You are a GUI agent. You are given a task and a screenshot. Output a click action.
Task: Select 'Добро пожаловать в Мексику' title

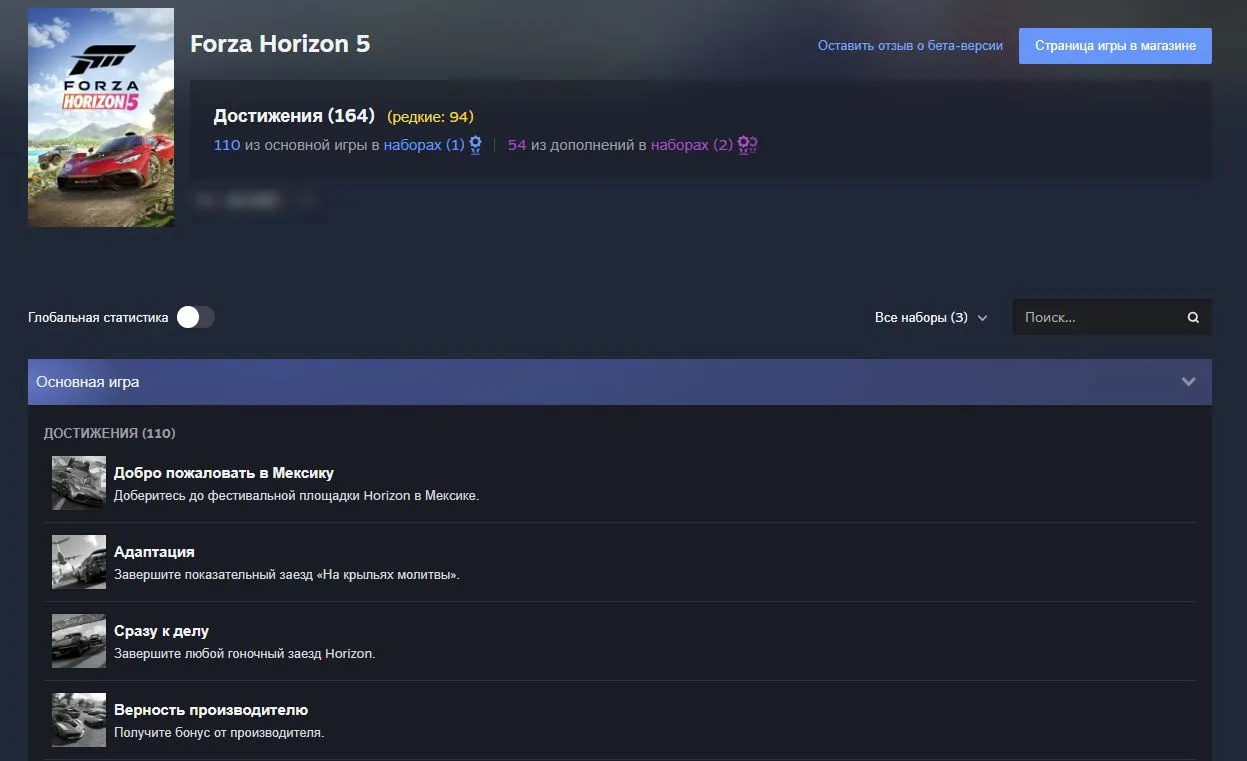[x=224, y=473]
